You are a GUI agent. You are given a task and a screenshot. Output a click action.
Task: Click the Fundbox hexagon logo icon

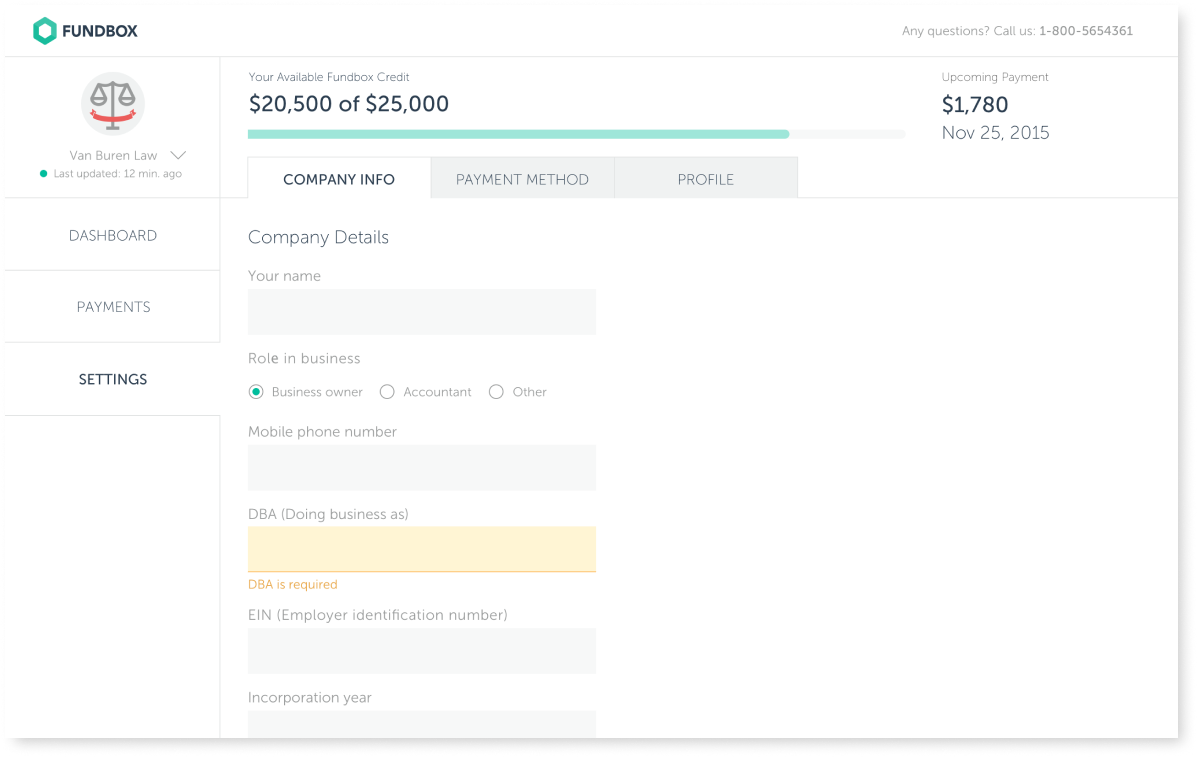point(44,31)
